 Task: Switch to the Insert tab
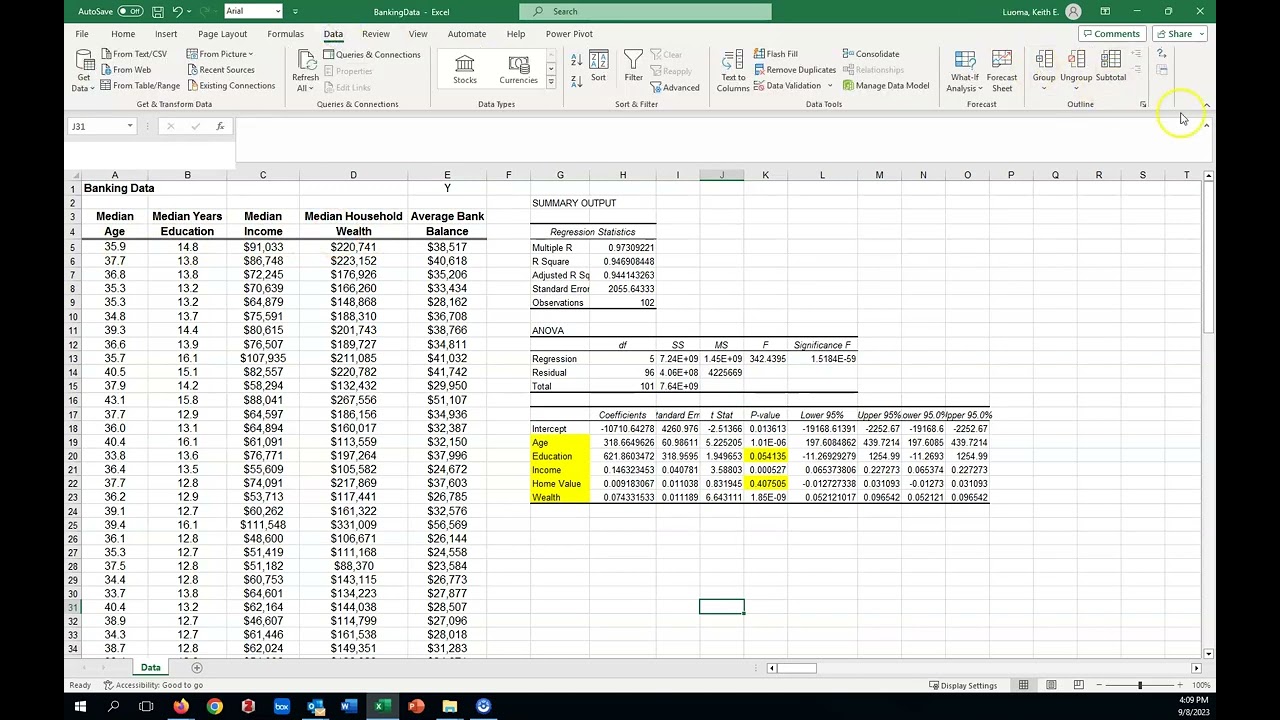click(166, 34)
